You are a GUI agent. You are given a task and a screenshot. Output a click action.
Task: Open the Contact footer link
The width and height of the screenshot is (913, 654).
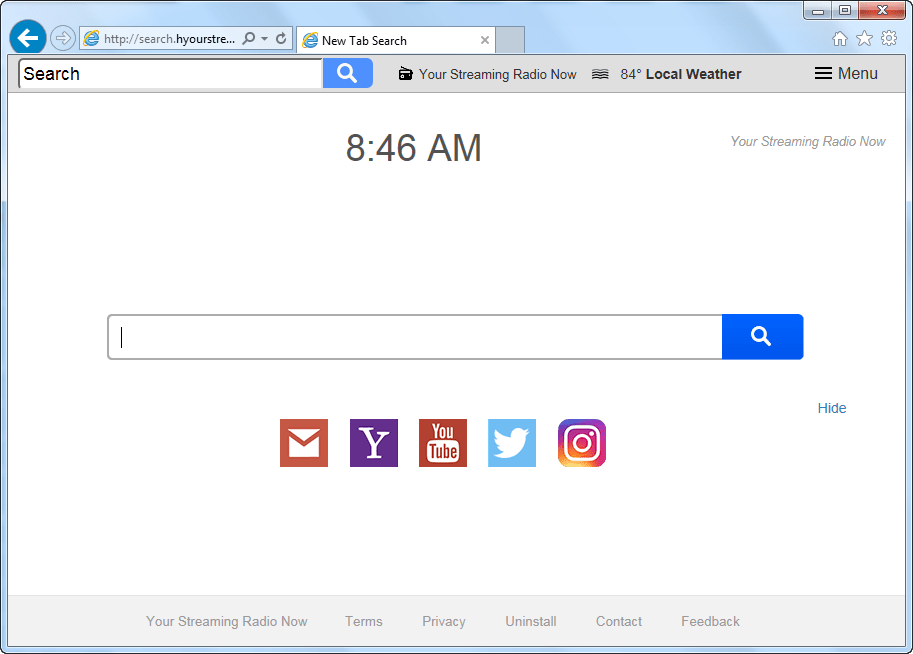618,621
